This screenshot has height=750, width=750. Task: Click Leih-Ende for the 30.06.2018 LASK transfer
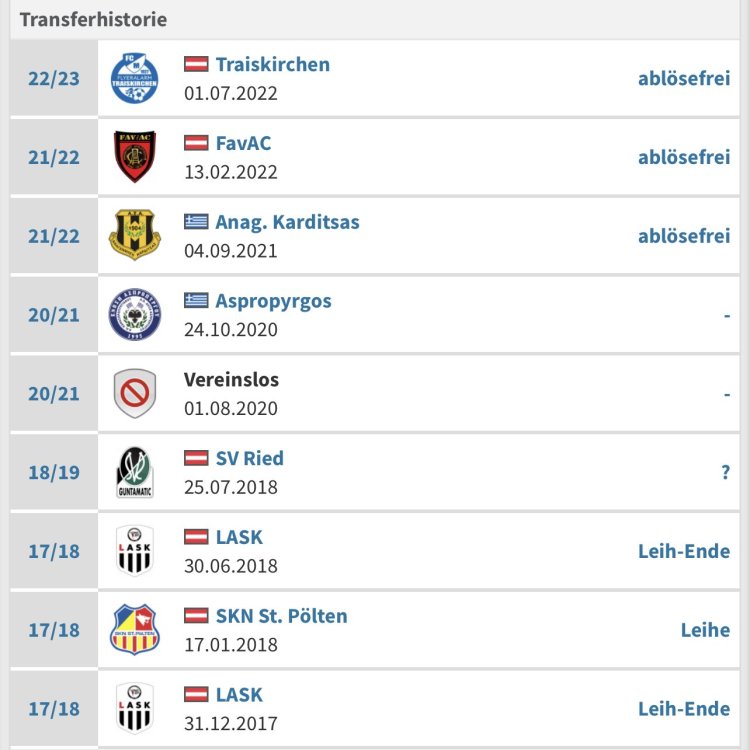[684, 551]
